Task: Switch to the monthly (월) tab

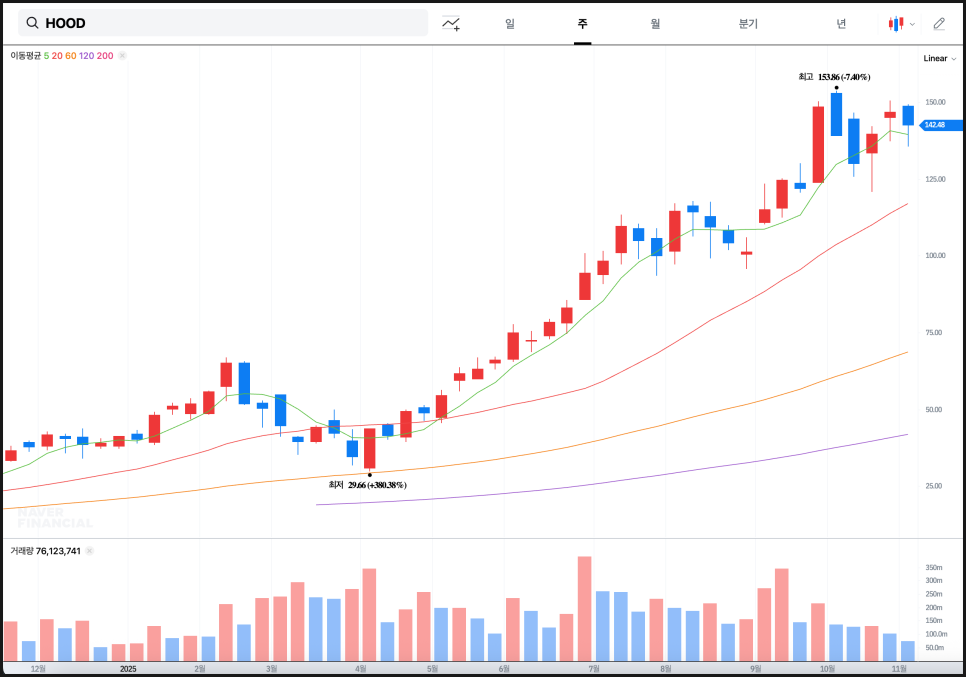Action: (x=655, y=23)
